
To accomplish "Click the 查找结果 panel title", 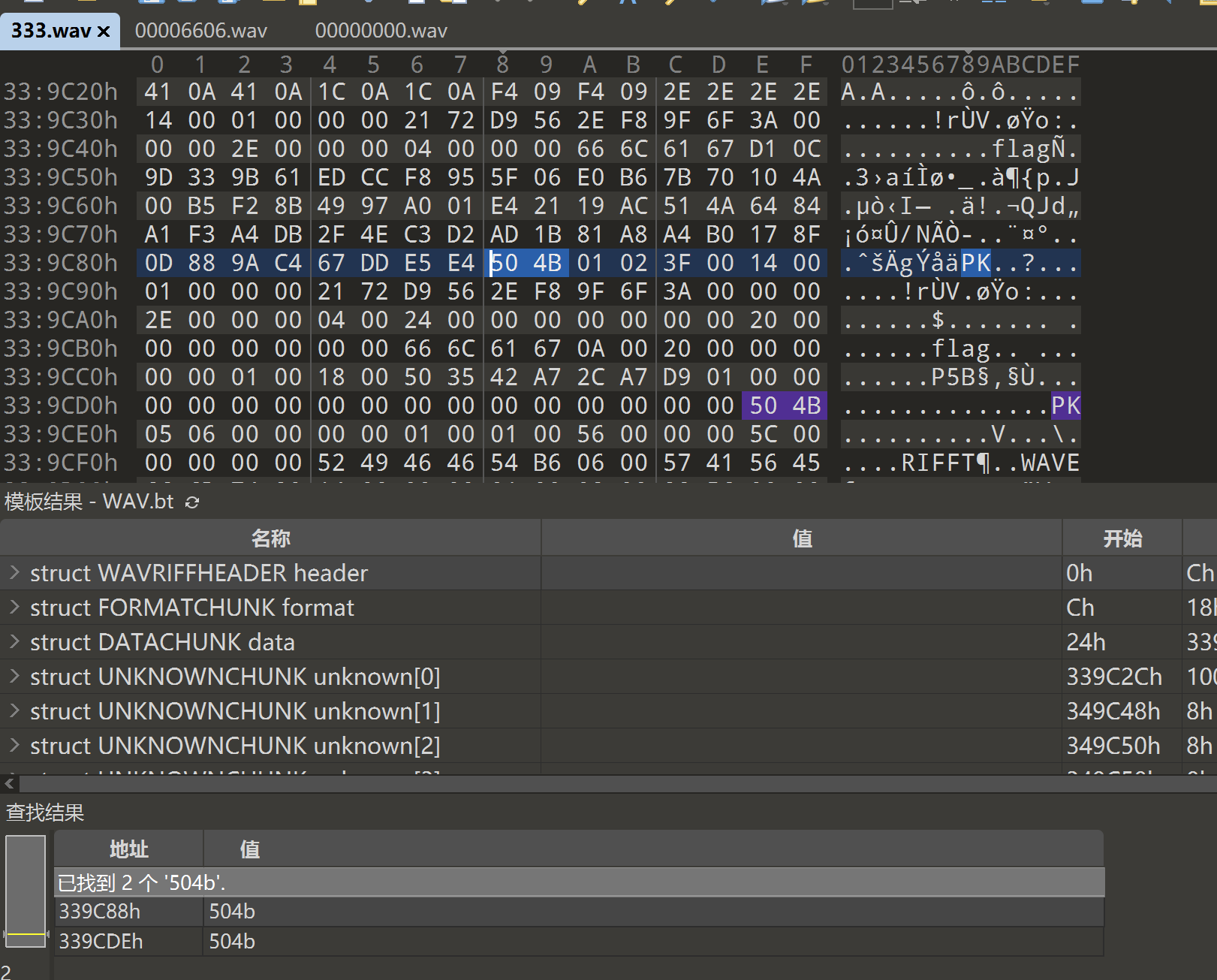I will click(x=45, y=813).
